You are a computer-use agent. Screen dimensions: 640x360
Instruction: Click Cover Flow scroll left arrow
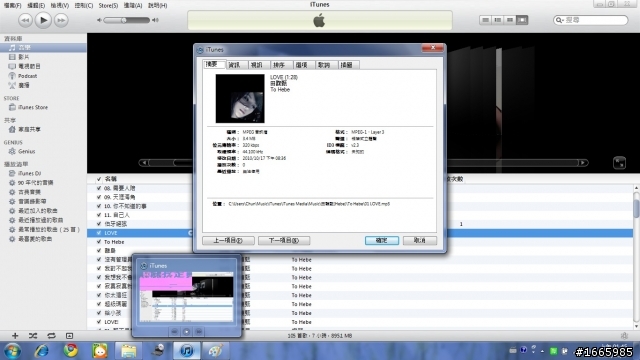[x=144, y=162]
